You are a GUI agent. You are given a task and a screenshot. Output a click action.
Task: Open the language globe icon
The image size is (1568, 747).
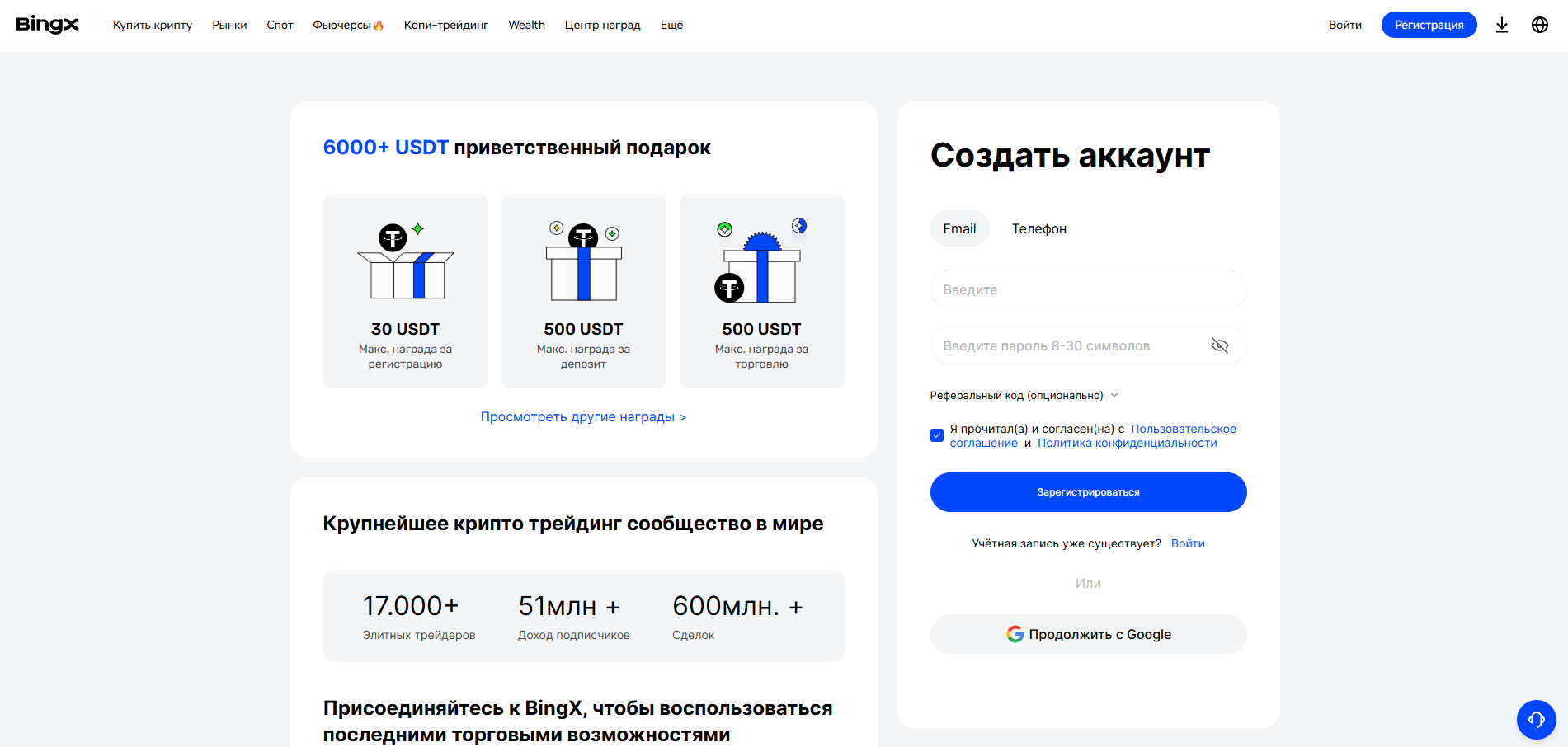click(x=1540, y=25)
